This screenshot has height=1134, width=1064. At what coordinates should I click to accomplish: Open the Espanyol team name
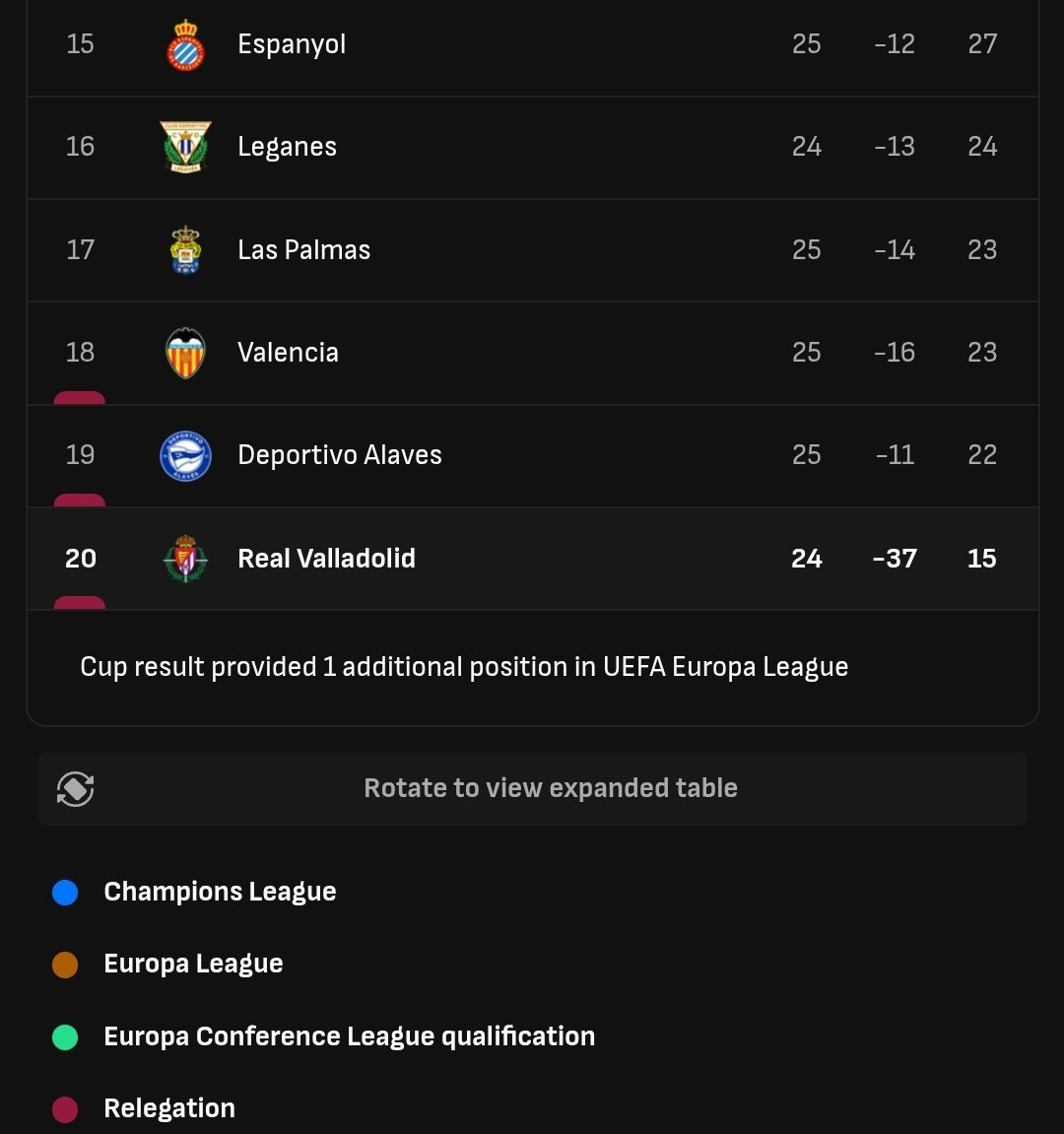click(x=292, y=44)
